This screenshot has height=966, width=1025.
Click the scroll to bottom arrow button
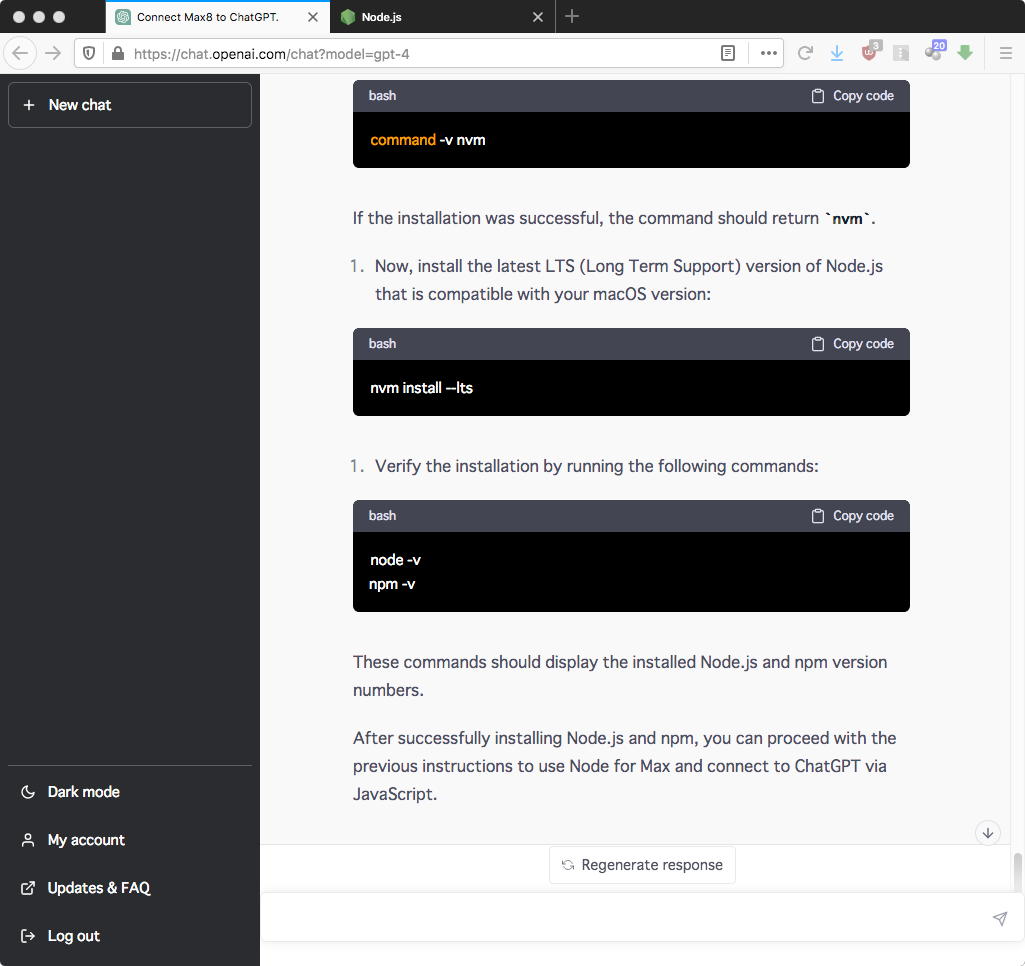[988, 833]
